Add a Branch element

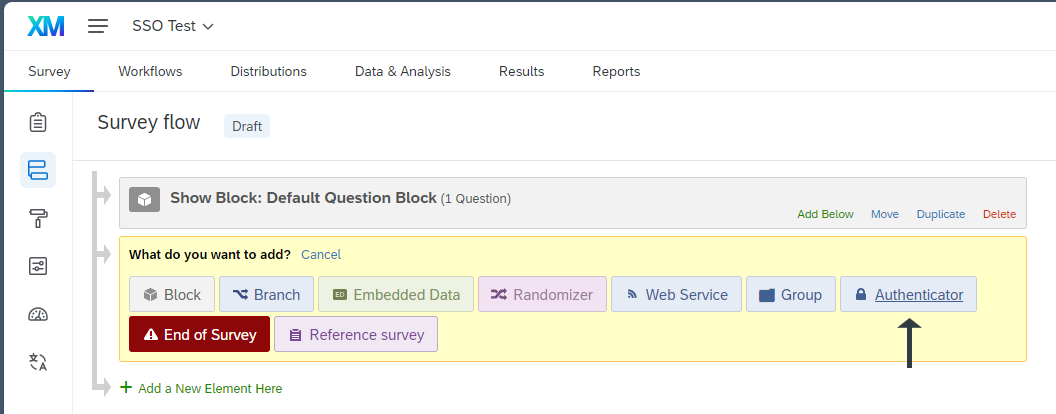click(x=266, y=295)
